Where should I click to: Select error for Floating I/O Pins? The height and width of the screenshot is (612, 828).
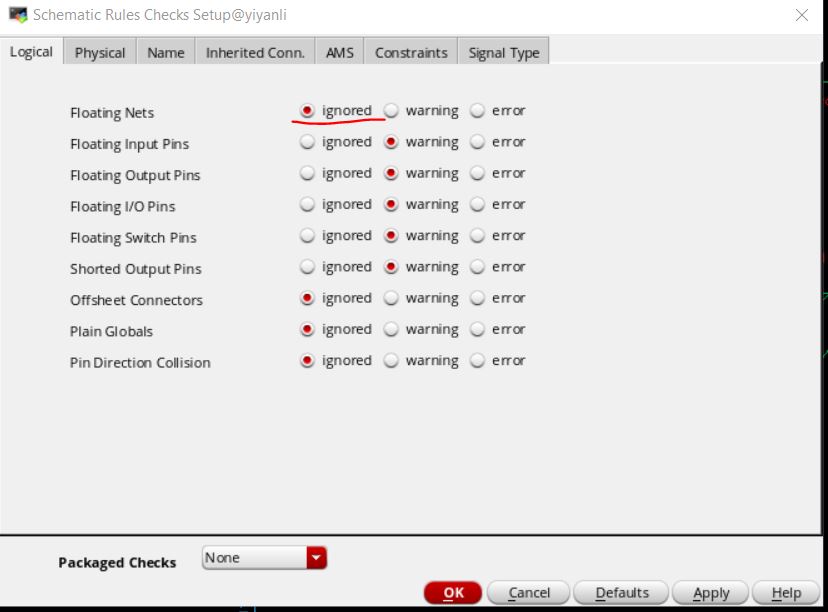tap(477, 204)
